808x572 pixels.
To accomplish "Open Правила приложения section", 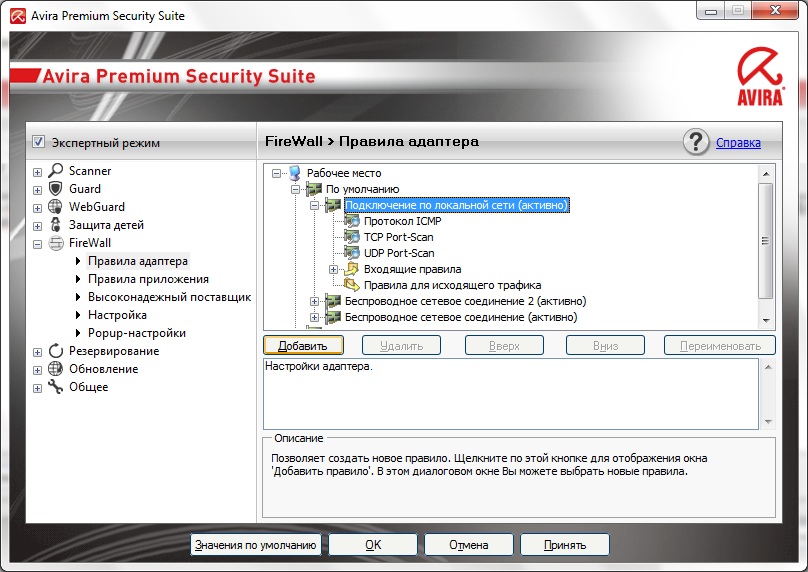I will [148, 279].
